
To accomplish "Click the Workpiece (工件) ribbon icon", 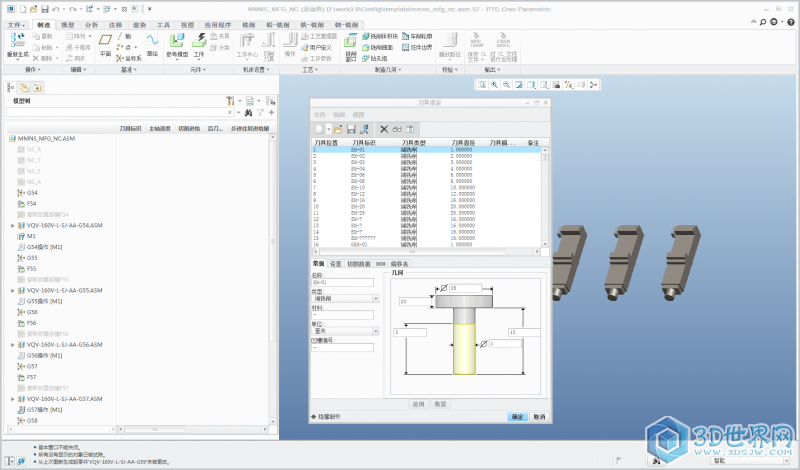I will click(x=199, y=43).
